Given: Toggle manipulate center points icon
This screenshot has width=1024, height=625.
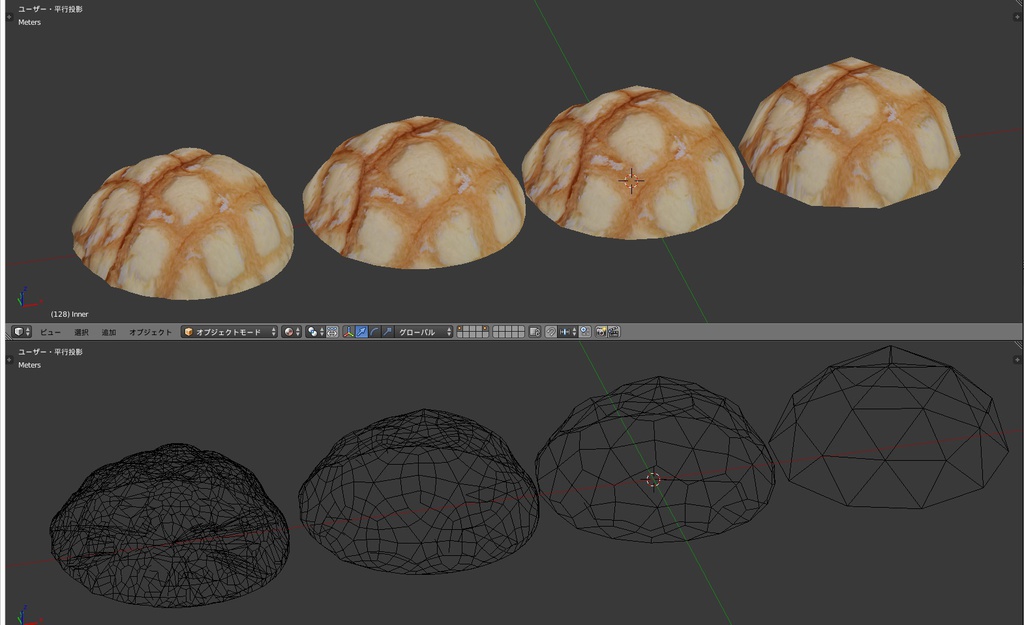Looking at the screenshot, I should 332,332.
